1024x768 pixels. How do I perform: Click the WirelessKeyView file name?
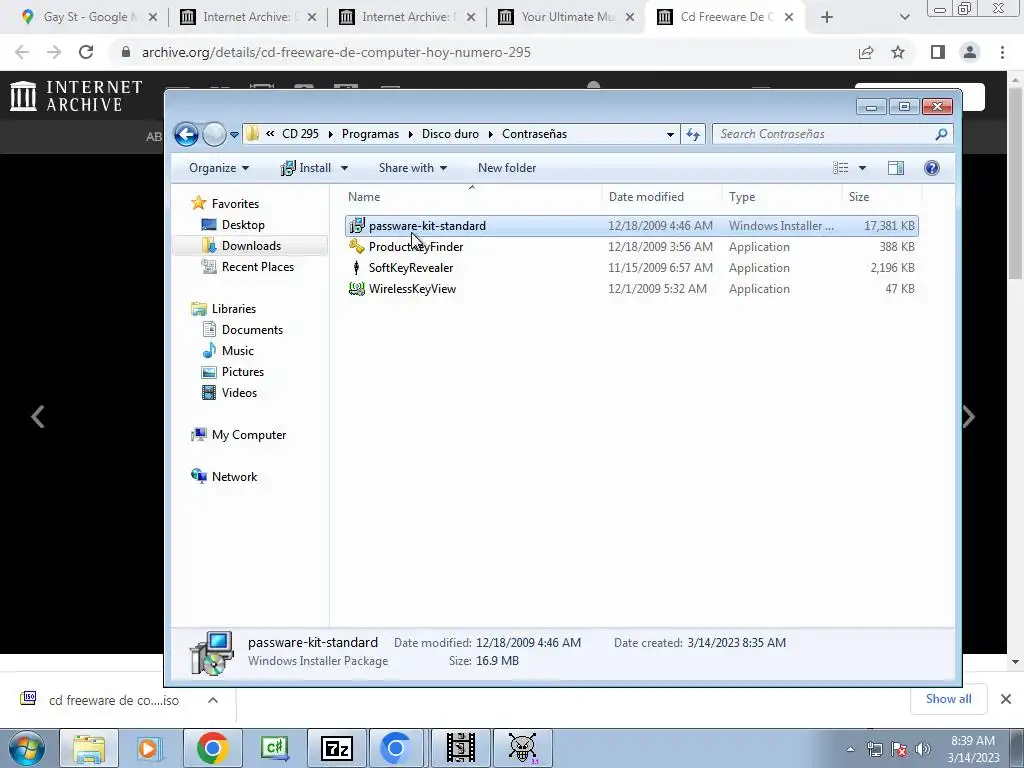(412, 289)
